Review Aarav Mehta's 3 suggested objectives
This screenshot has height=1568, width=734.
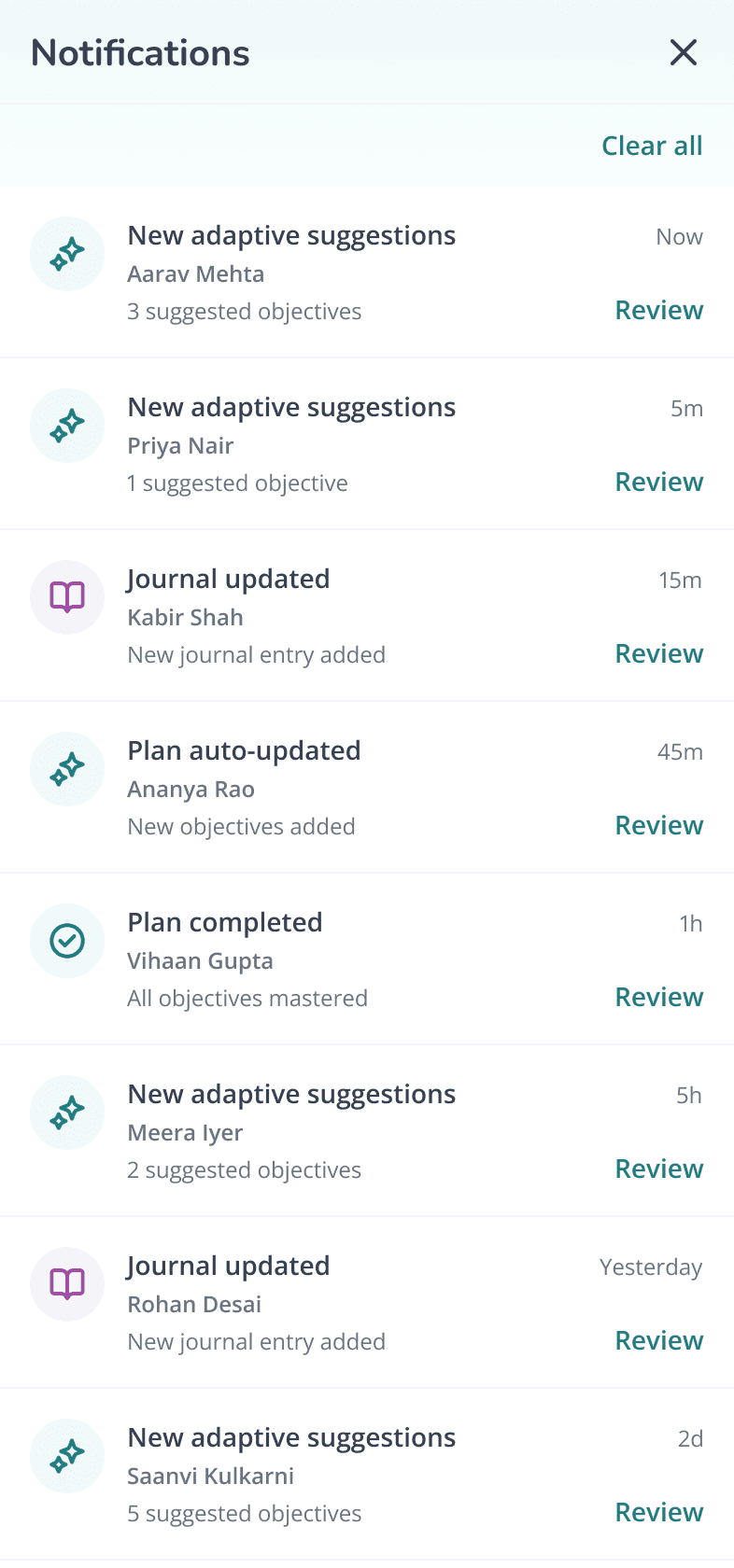[658, 310]
